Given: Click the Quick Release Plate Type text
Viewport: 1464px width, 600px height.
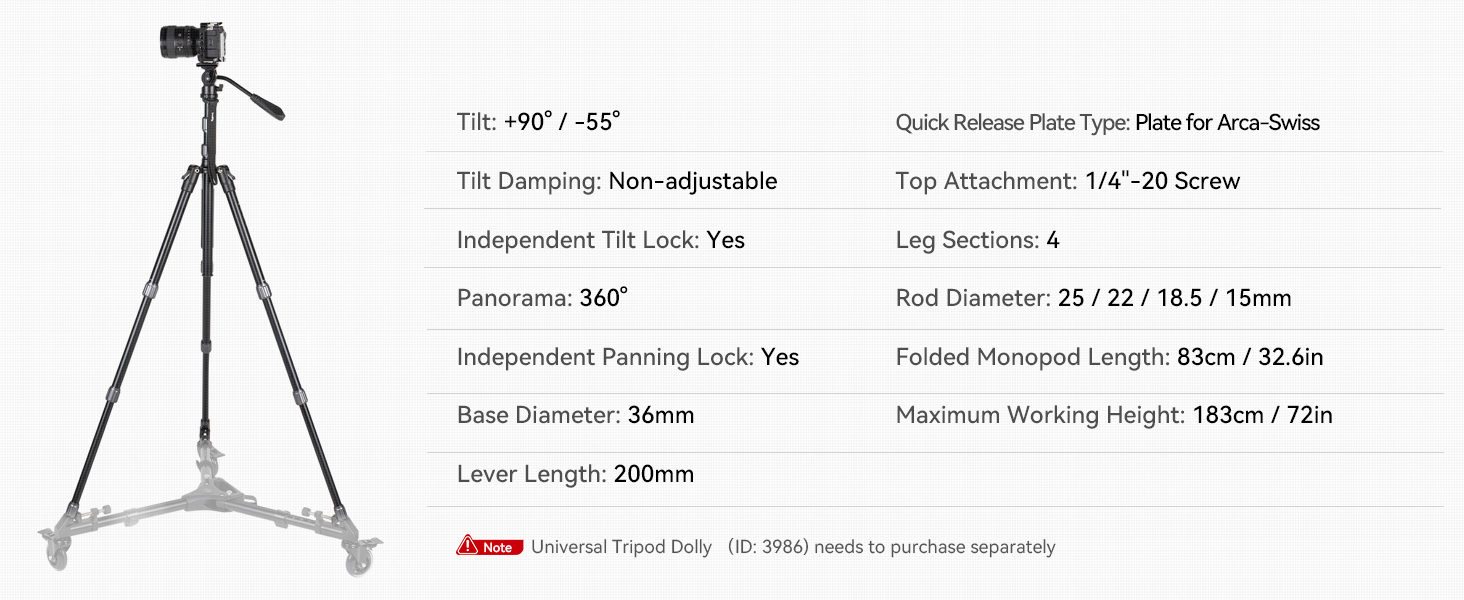Looking at the screenshot, I should [x=1107, y=123].
